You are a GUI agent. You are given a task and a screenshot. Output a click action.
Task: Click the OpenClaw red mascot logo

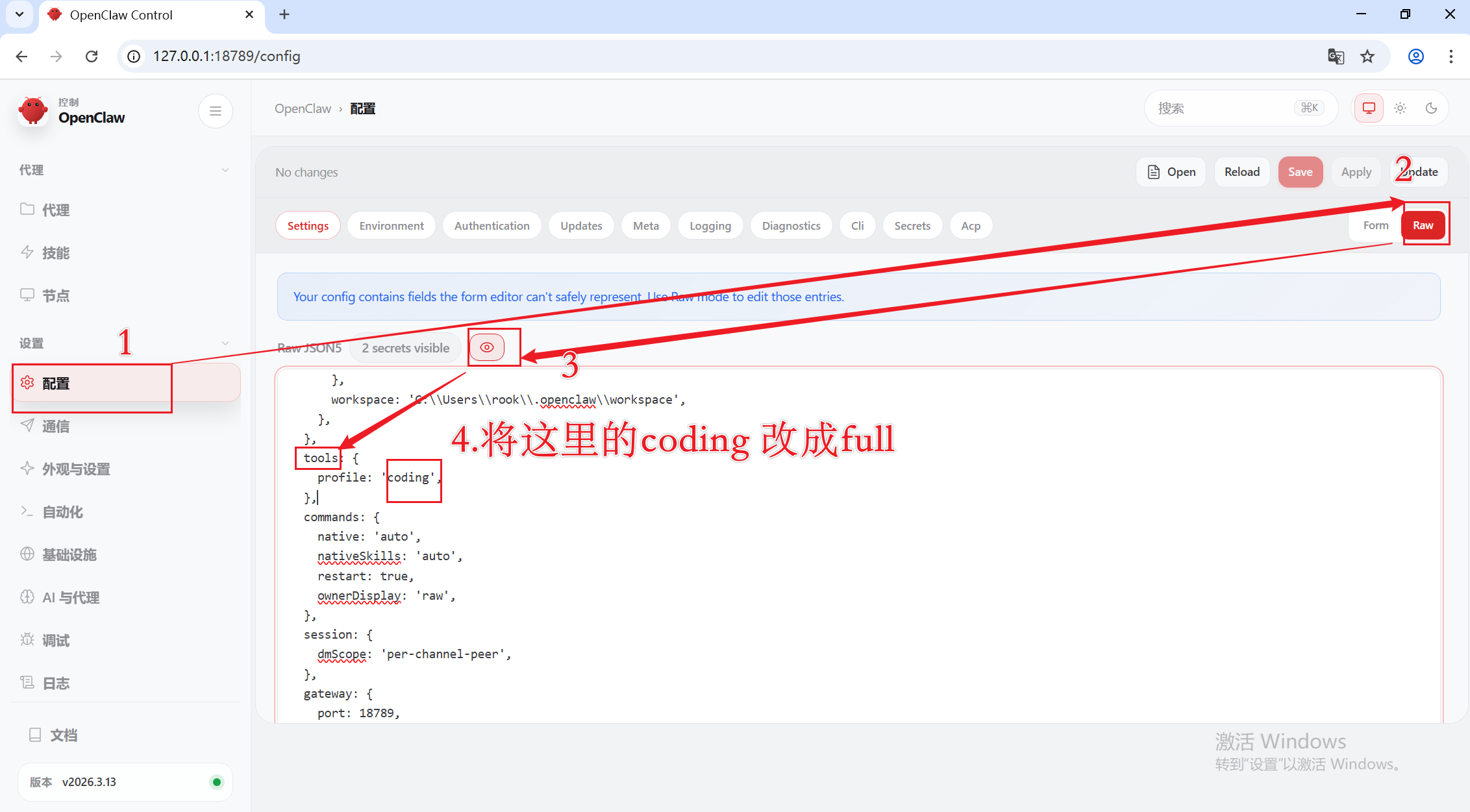click(34, 110)
